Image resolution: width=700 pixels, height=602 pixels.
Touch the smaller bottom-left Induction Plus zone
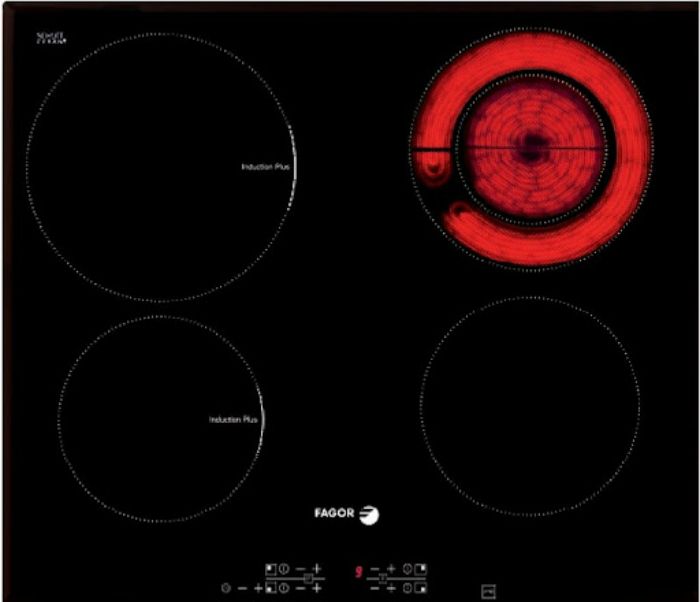[x=160, y=418]
